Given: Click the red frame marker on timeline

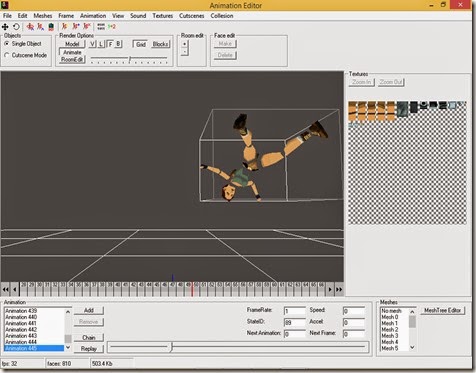Looking at the screenshot, I should (192, 289).
